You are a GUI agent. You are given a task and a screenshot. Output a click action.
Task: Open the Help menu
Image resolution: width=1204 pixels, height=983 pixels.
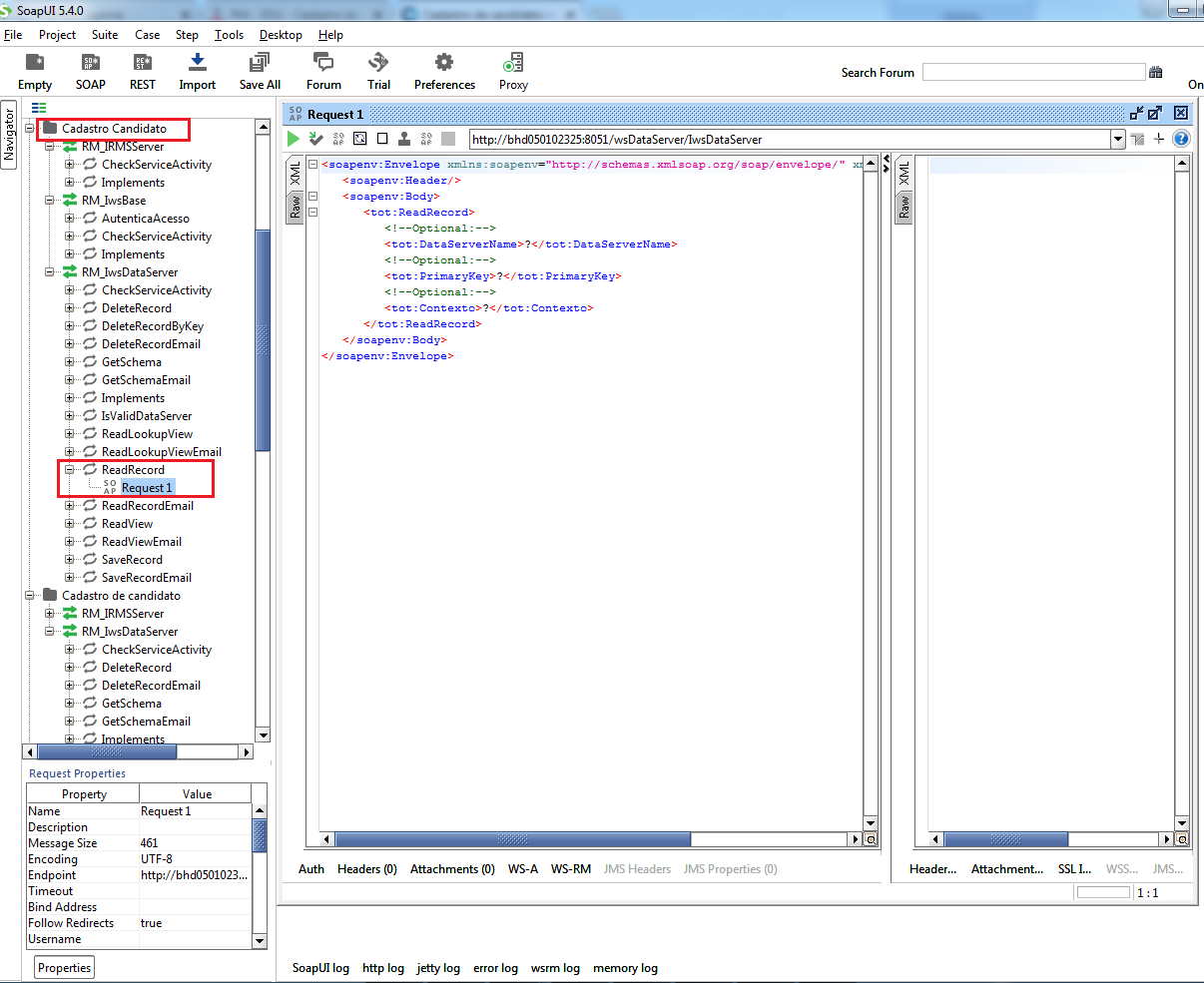click(330, 34)
